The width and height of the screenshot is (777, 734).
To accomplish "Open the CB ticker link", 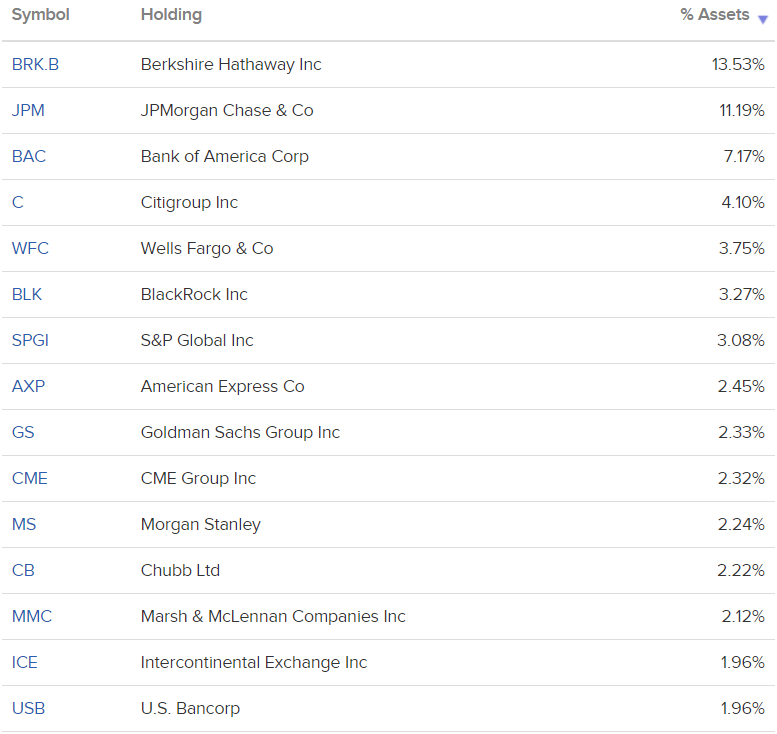I will [23, 570].
